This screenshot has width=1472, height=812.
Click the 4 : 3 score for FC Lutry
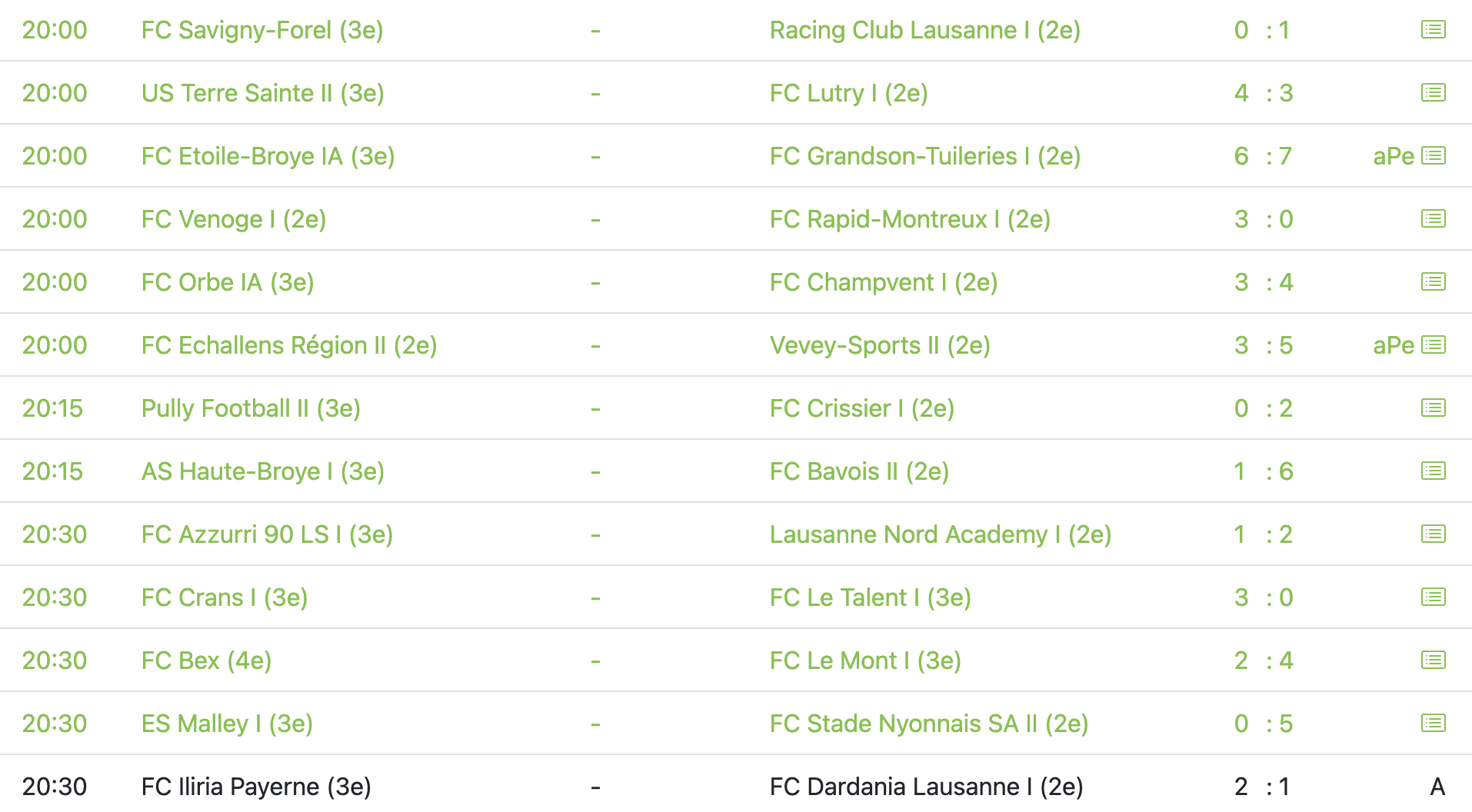(1263, 93)
